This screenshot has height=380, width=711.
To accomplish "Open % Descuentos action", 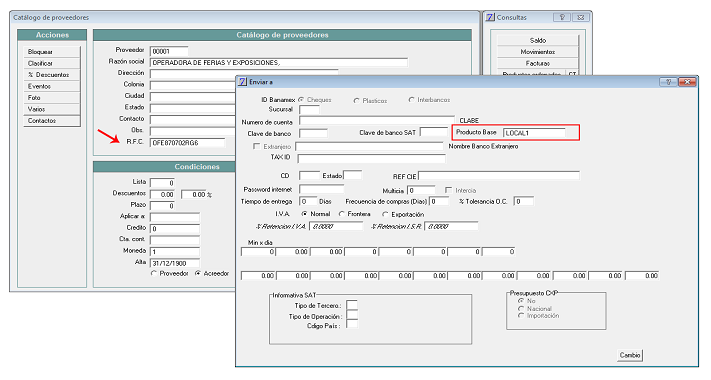I will 52,75.
